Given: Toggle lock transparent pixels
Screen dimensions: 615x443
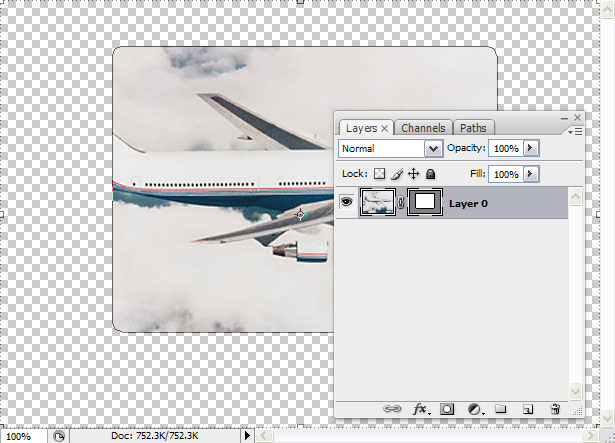Looking at the screenshot, I should tap(379, 174).
